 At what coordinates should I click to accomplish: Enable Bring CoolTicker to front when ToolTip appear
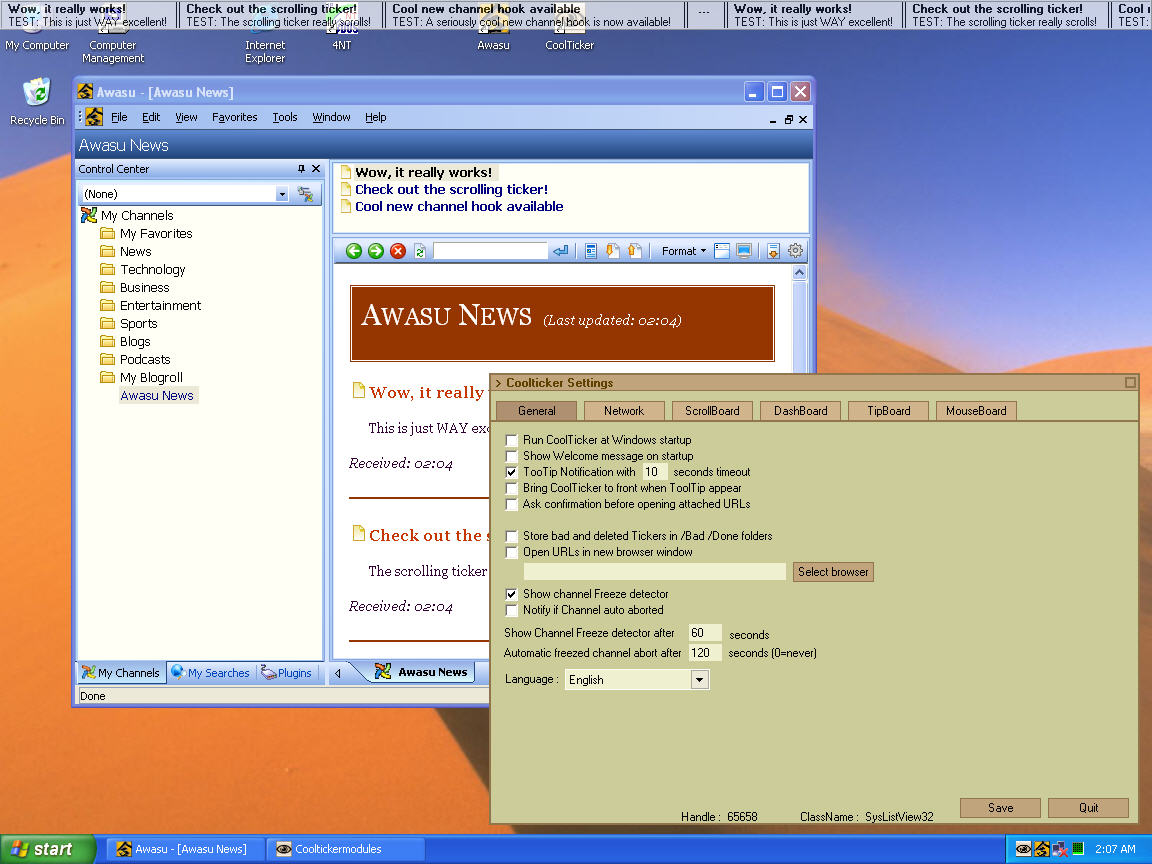tap(511, 489)
